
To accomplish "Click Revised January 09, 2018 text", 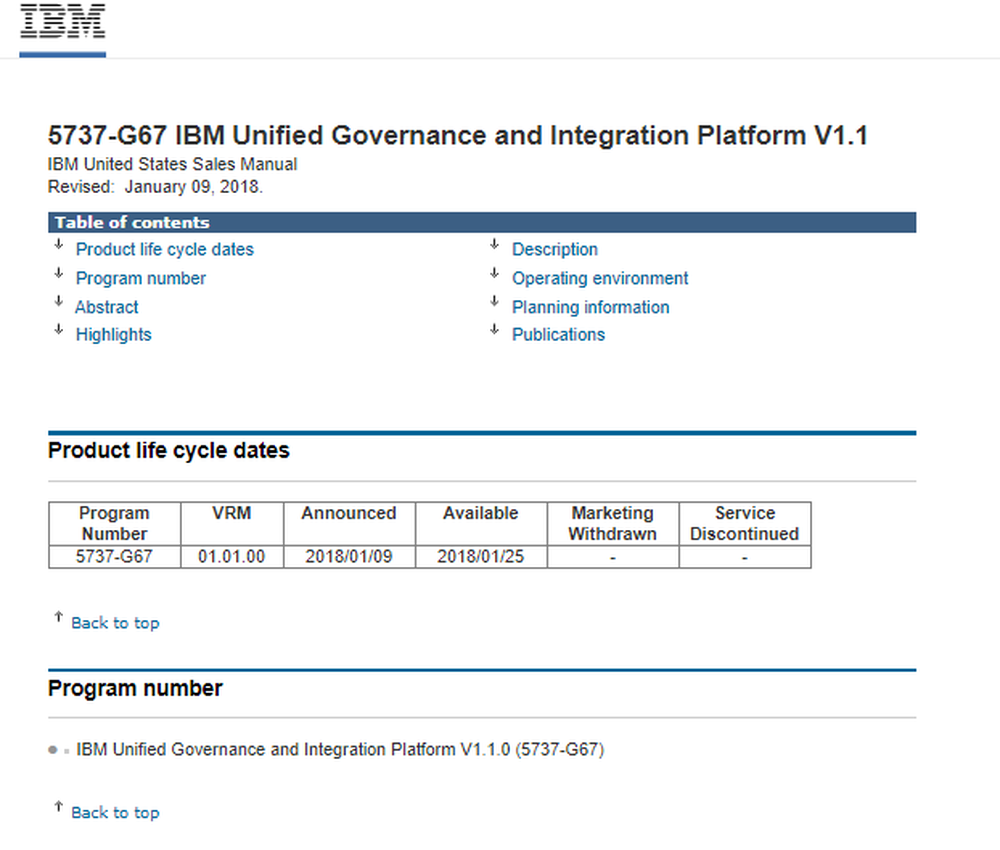I will 155,187.
